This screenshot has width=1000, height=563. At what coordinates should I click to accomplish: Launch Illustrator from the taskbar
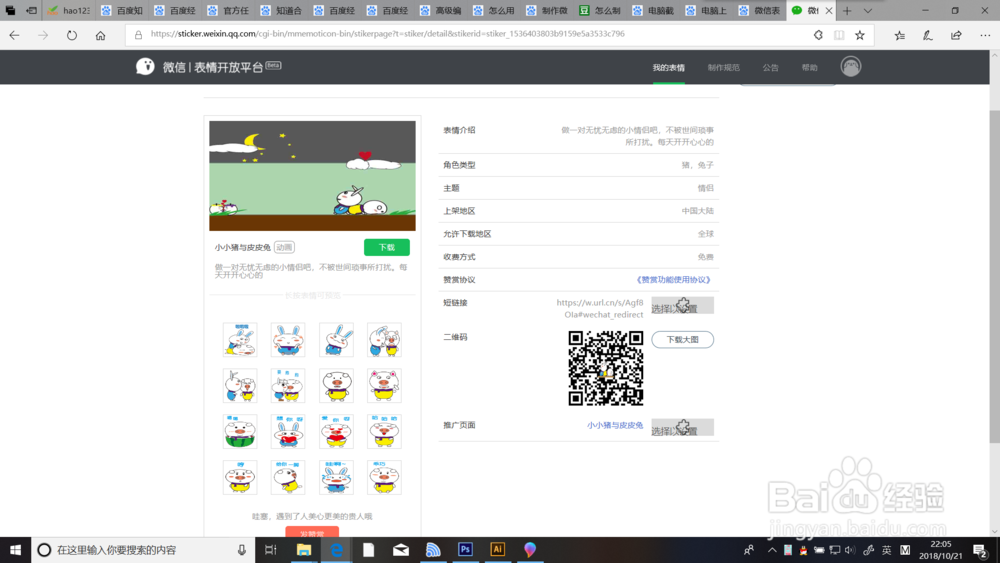[497, 550]
